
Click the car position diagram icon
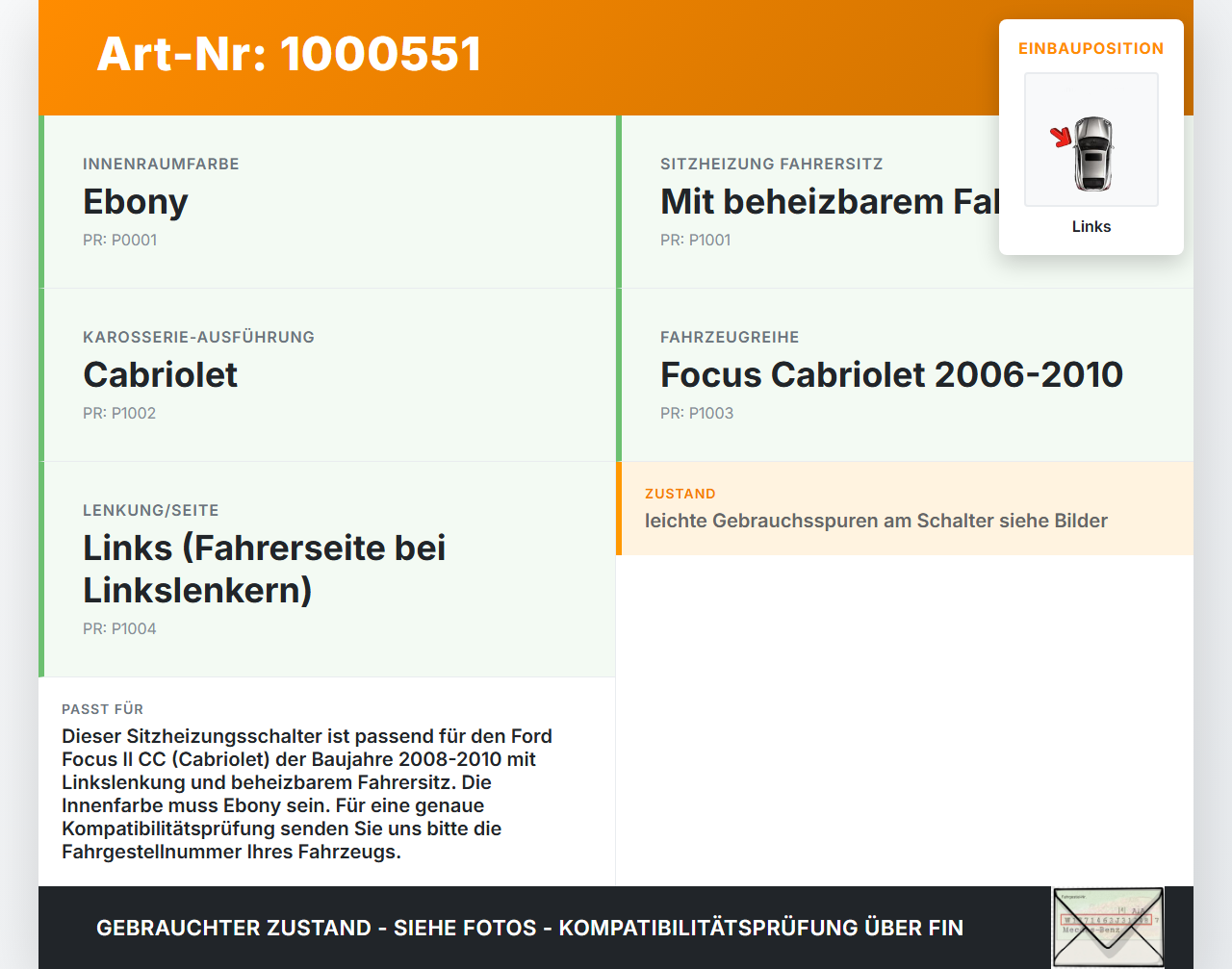click(1091, 140)
